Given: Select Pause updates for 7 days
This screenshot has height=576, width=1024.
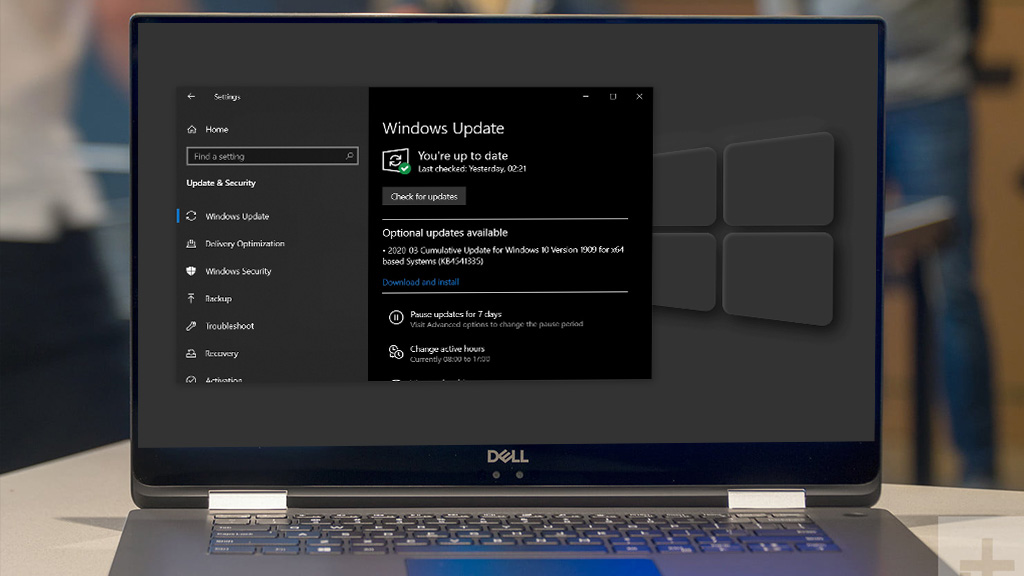Looking at the screenshot, I should 456,314.
